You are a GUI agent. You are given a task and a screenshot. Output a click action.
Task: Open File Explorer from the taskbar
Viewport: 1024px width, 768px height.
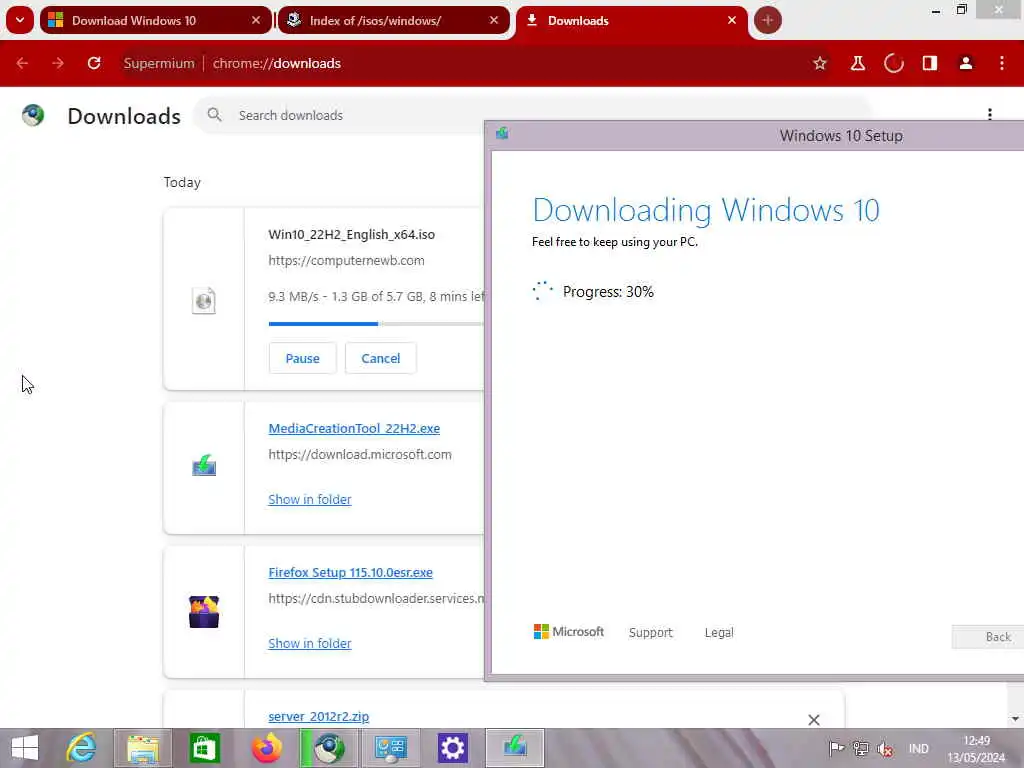tap(143, 748)
